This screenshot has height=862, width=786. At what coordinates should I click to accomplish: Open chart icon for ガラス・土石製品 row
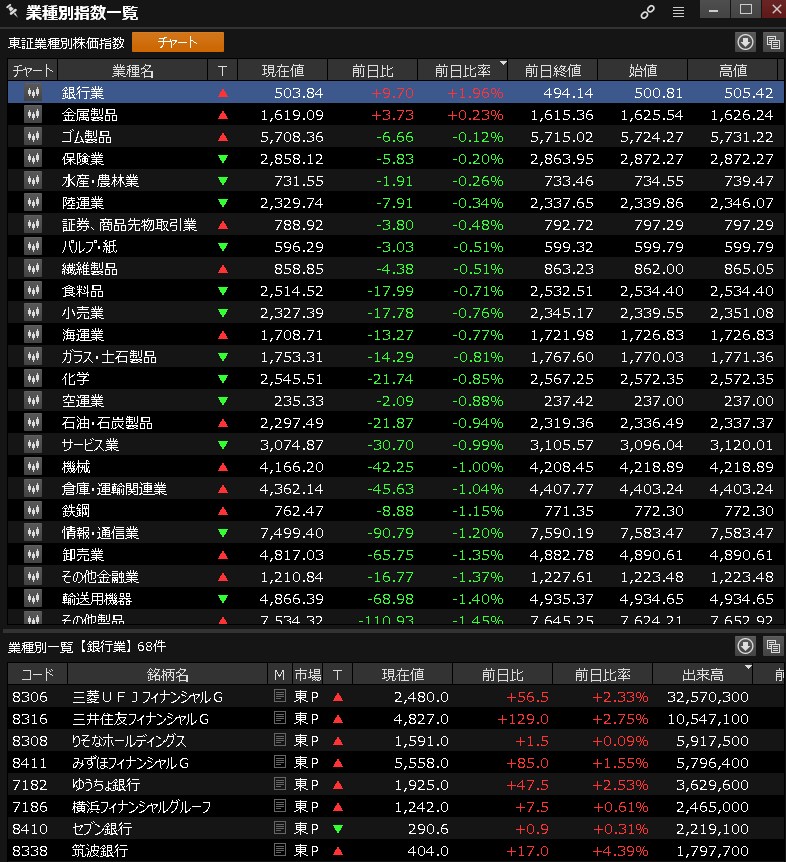pos(33,356)
